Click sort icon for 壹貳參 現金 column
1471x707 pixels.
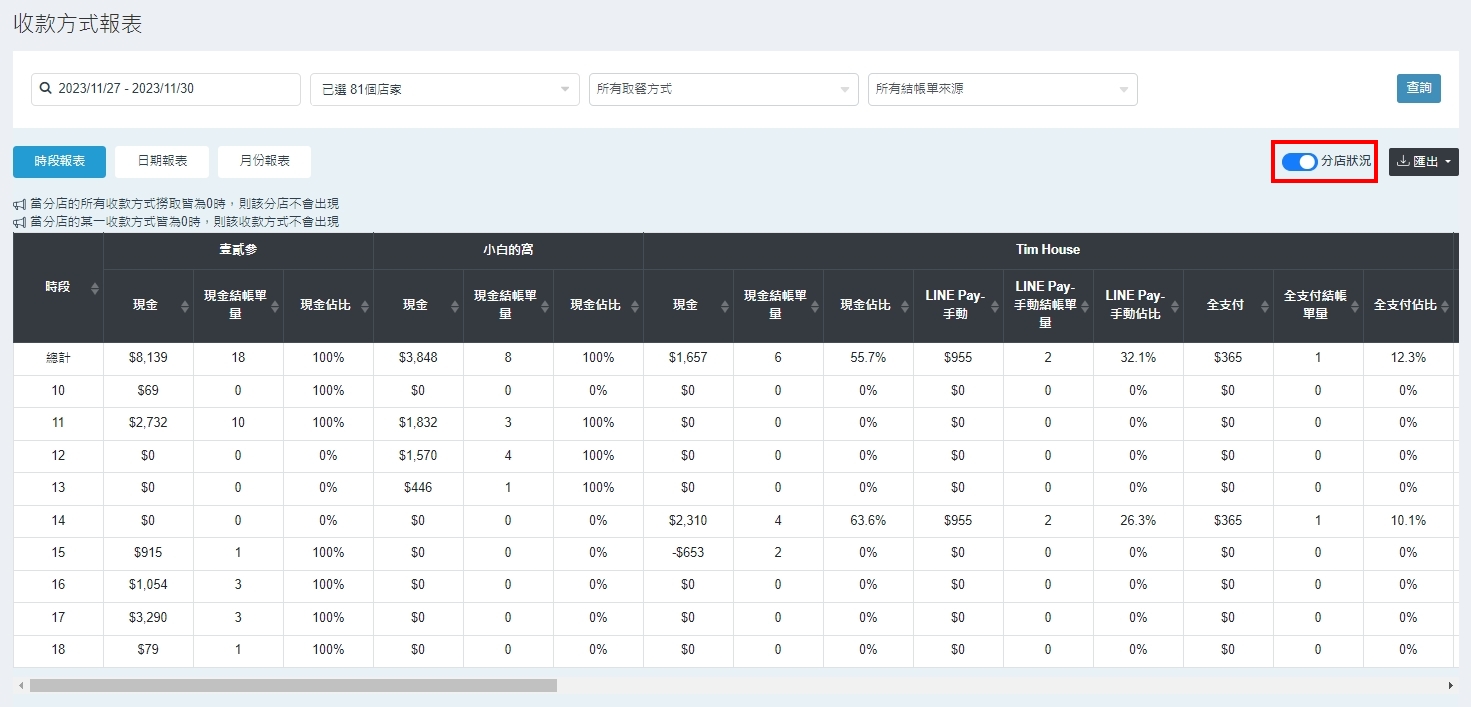(185, 306)
